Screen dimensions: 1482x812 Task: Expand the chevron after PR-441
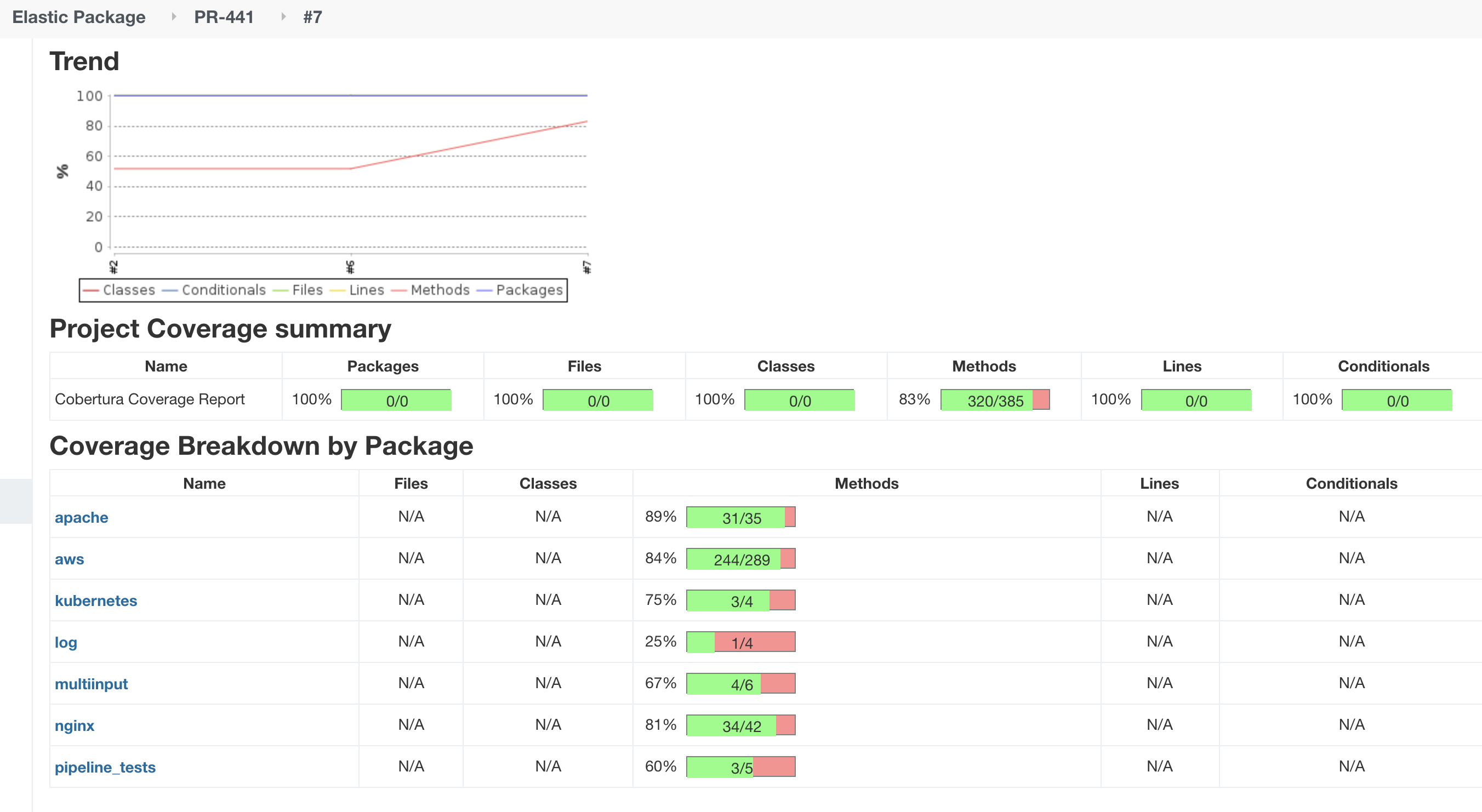pos(283,17)
